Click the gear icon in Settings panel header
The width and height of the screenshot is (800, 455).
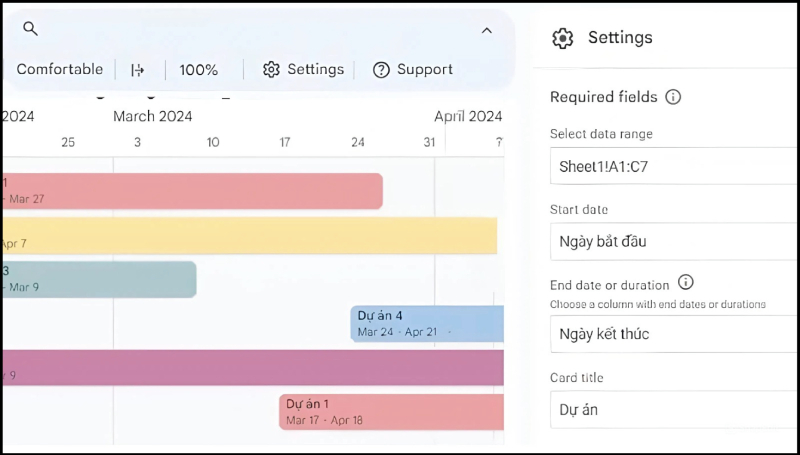point(563,38)
